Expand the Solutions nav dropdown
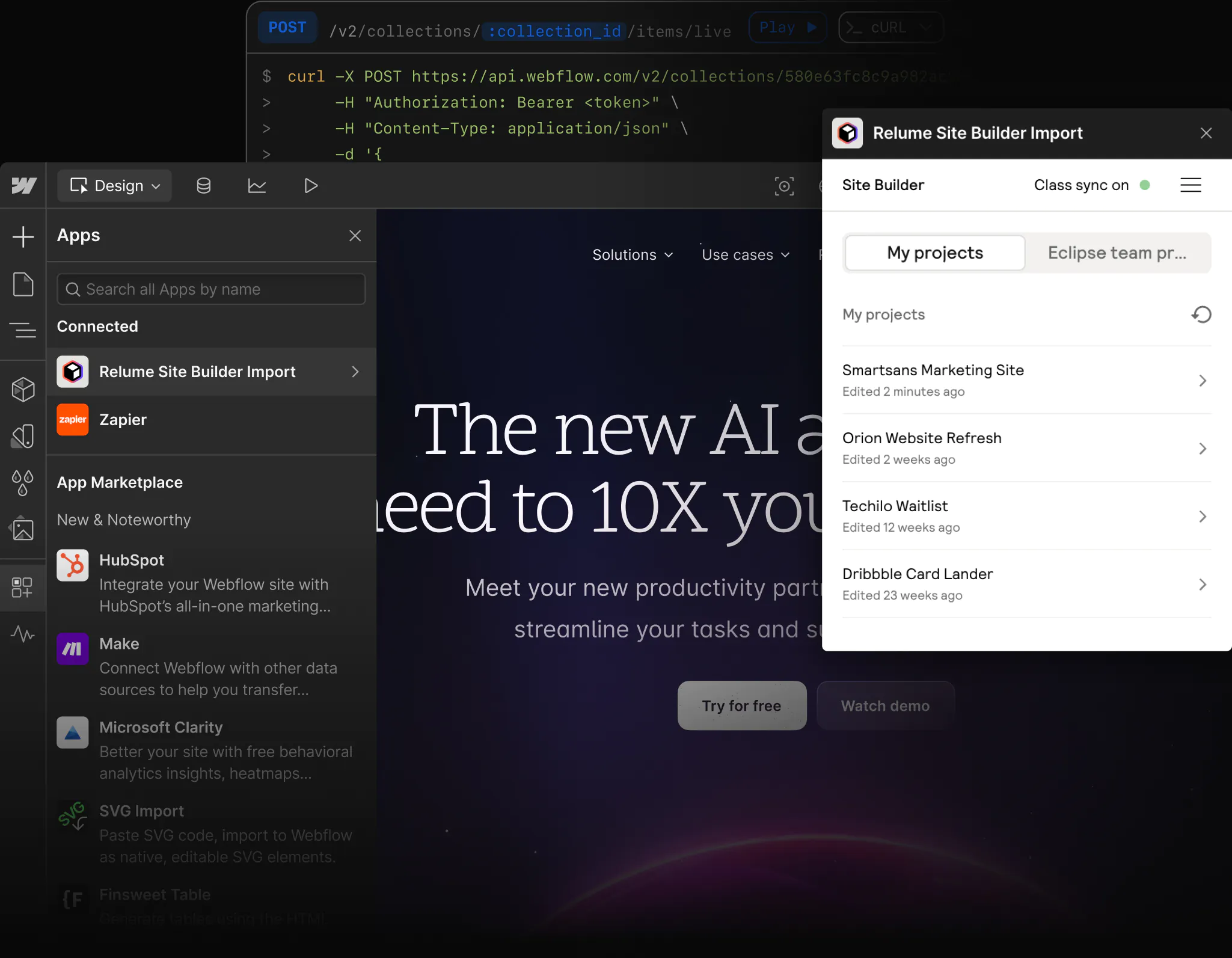1232x958 pixels. click(x=633, y=255)
